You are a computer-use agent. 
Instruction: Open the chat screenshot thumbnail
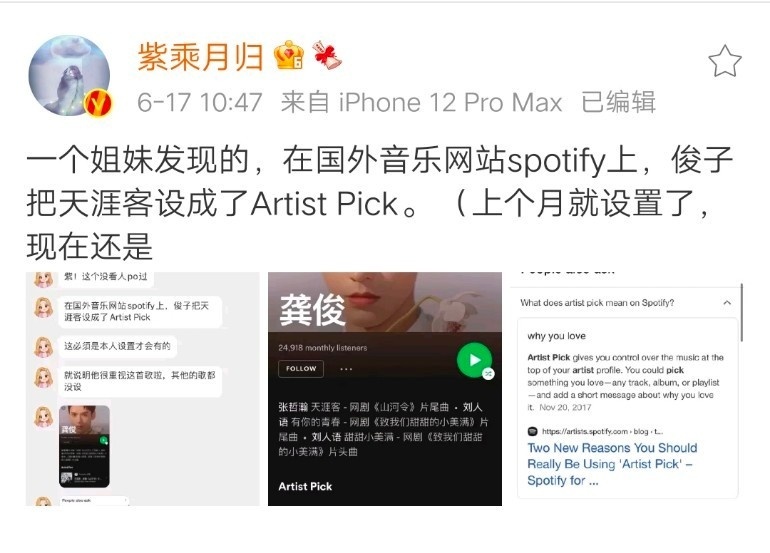(142, 388)
